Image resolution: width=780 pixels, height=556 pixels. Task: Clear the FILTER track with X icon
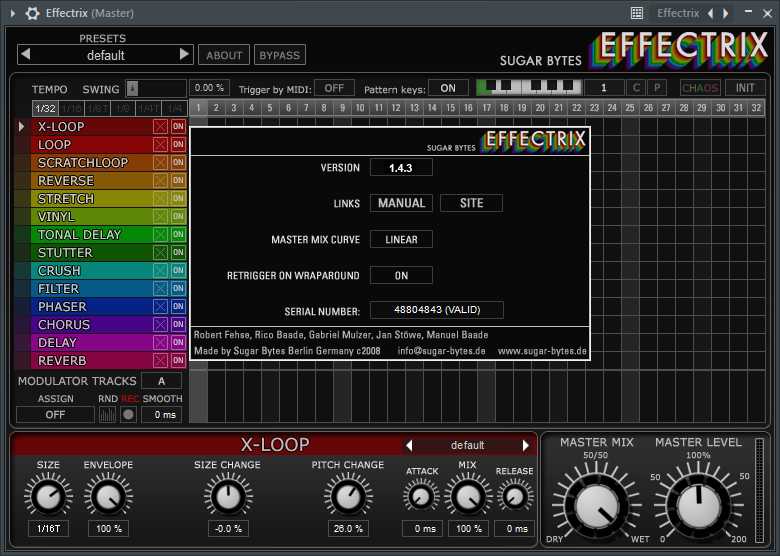pyautogui.click(x=160, y=288)
